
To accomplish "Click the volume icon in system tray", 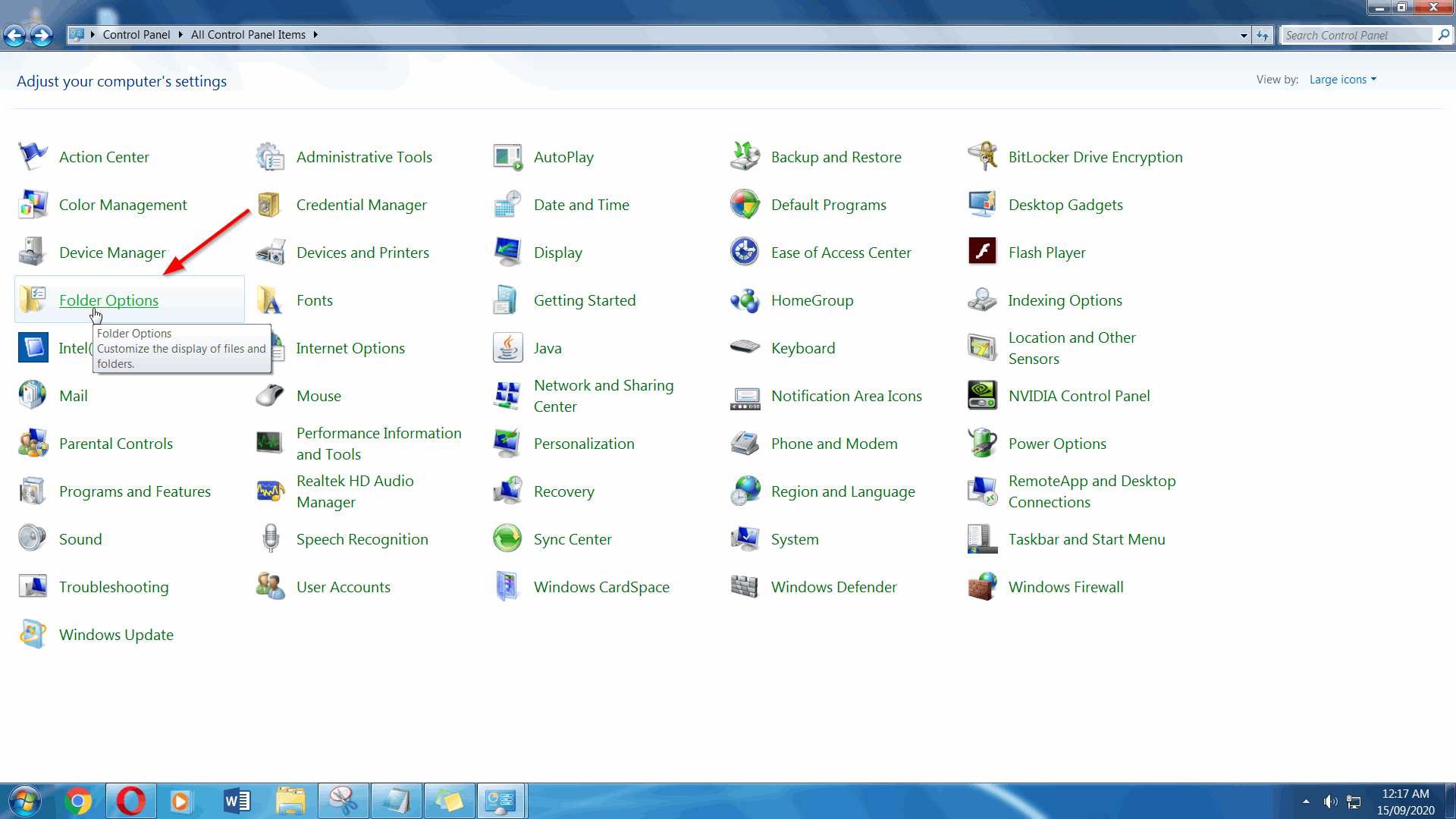I will (1330, 802).
